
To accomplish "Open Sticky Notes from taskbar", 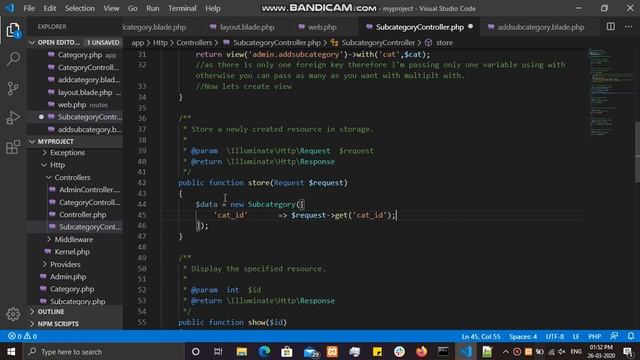I will point(377,351).
